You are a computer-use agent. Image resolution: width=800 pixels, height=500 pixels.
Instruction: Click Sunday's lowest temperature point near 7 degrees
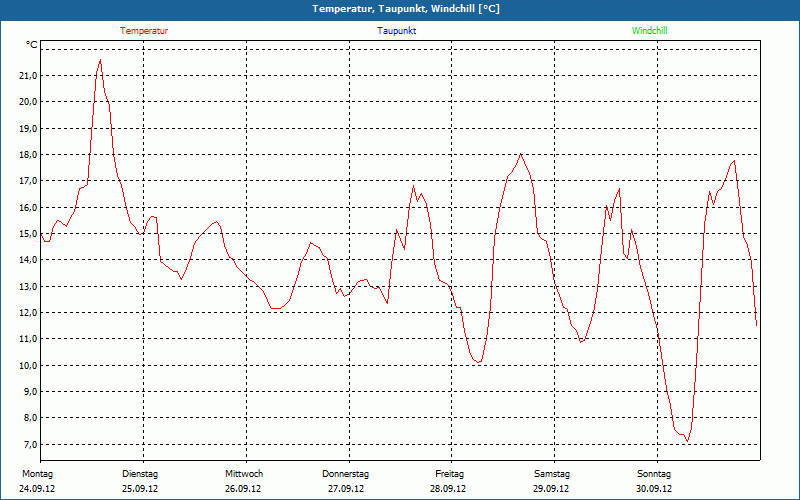coord(687,441)
